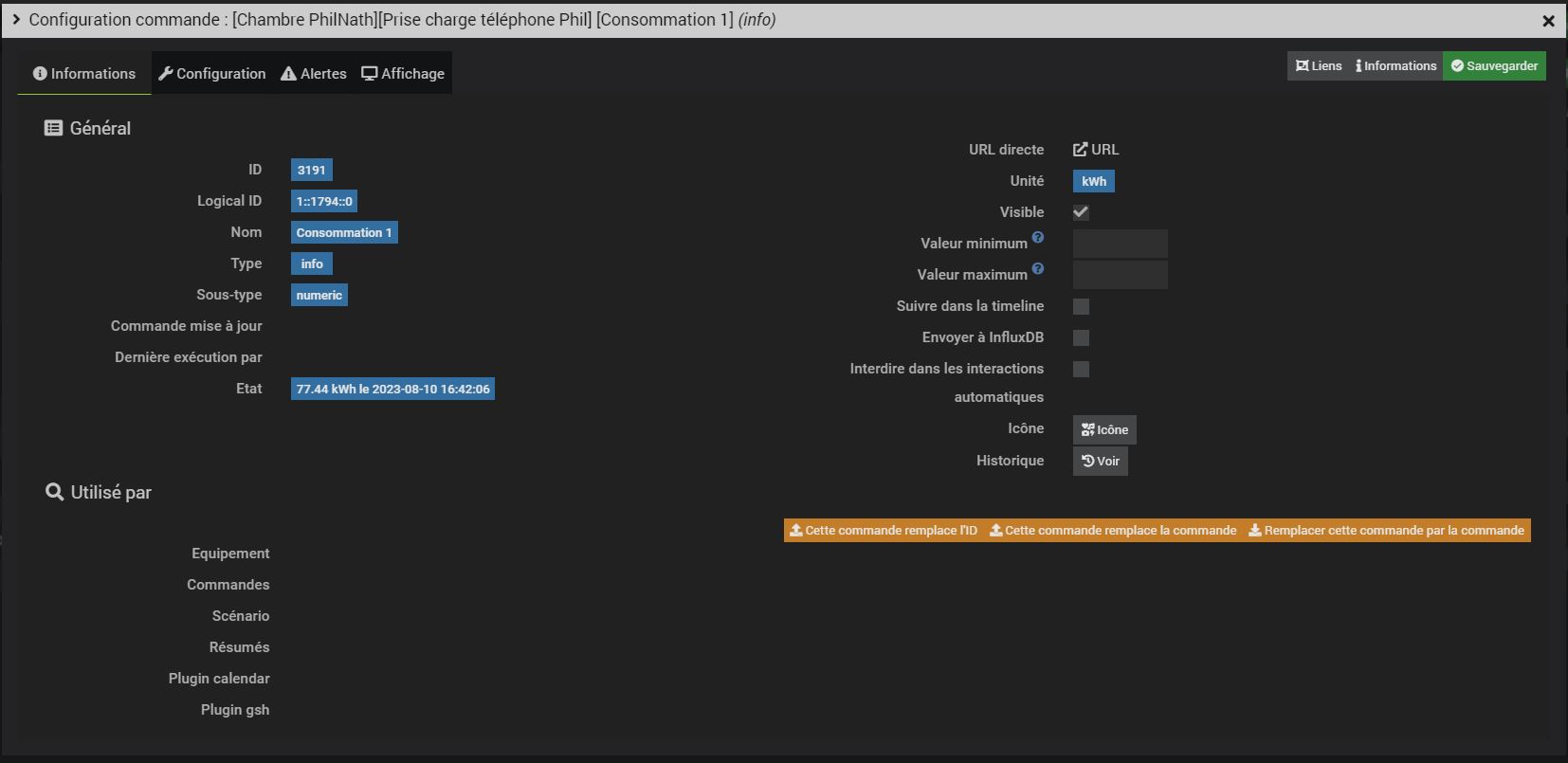
Task: Save with the green Sauvegarder button
Action: tap(1494, 66)
